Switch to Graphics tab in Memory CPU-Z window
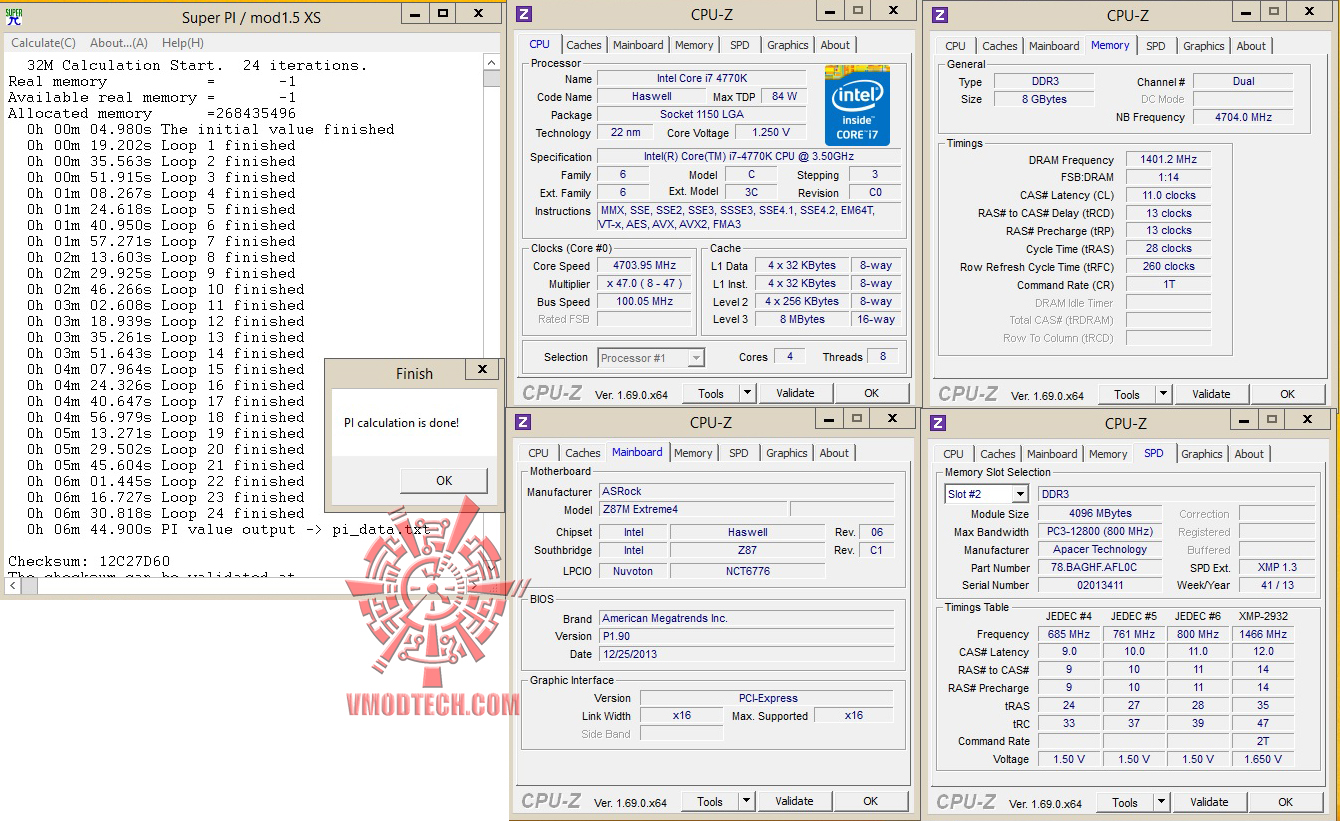The image size is (1340, 821). 1203,46
